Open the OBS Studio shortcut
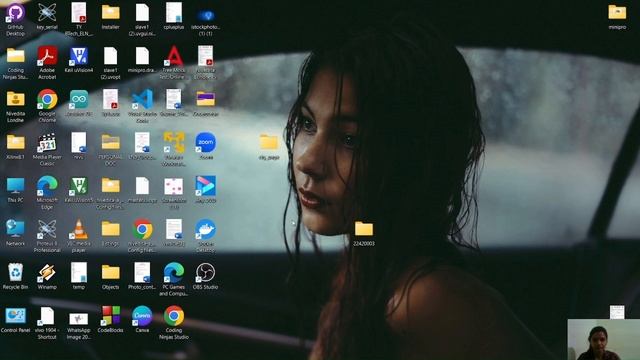The width and height of the screenshot is (640, 360). [x=206, y=272]
